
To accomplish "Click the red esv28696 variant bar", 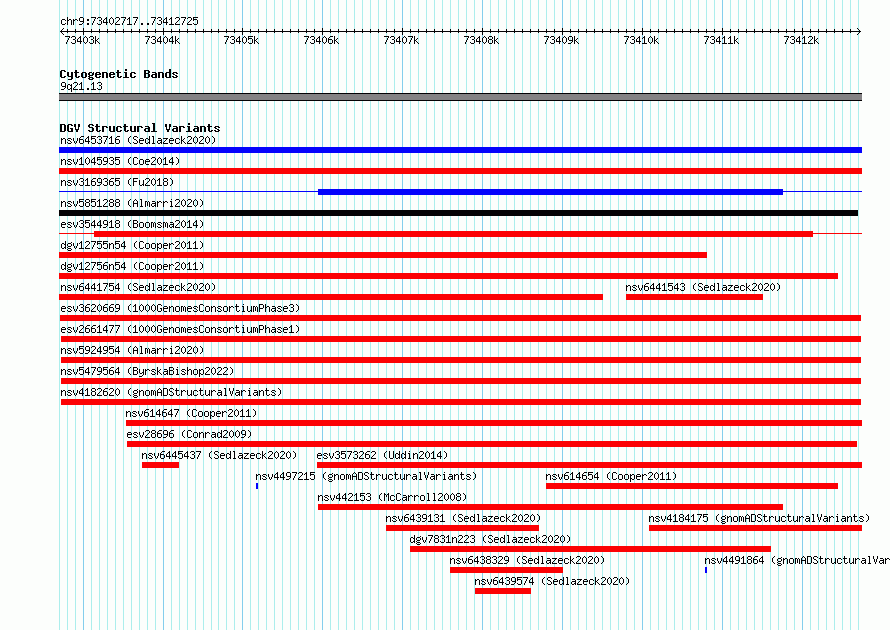I will 492,444.
